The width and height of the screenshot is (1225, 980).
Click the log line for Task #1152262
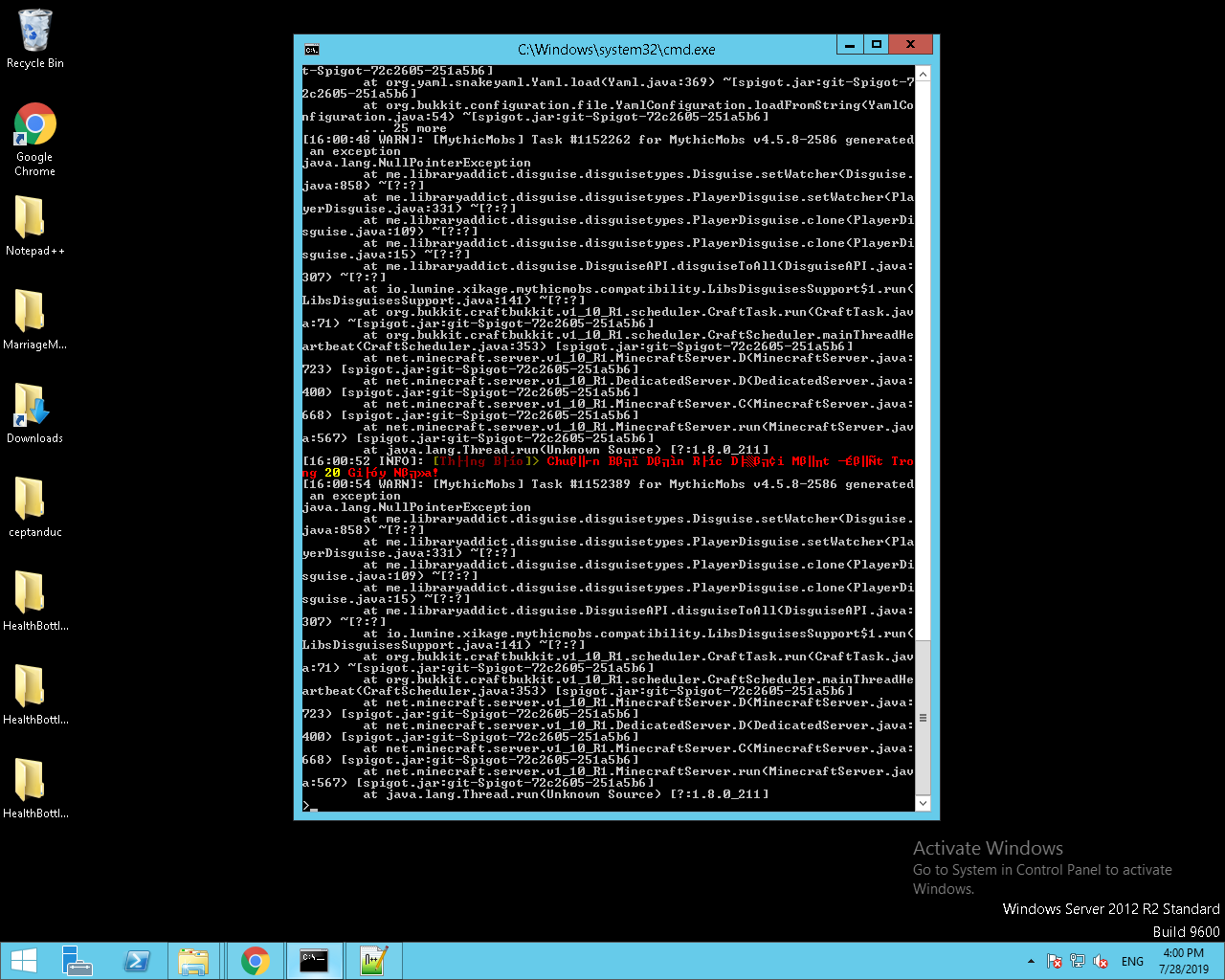(x=608, y=145)
